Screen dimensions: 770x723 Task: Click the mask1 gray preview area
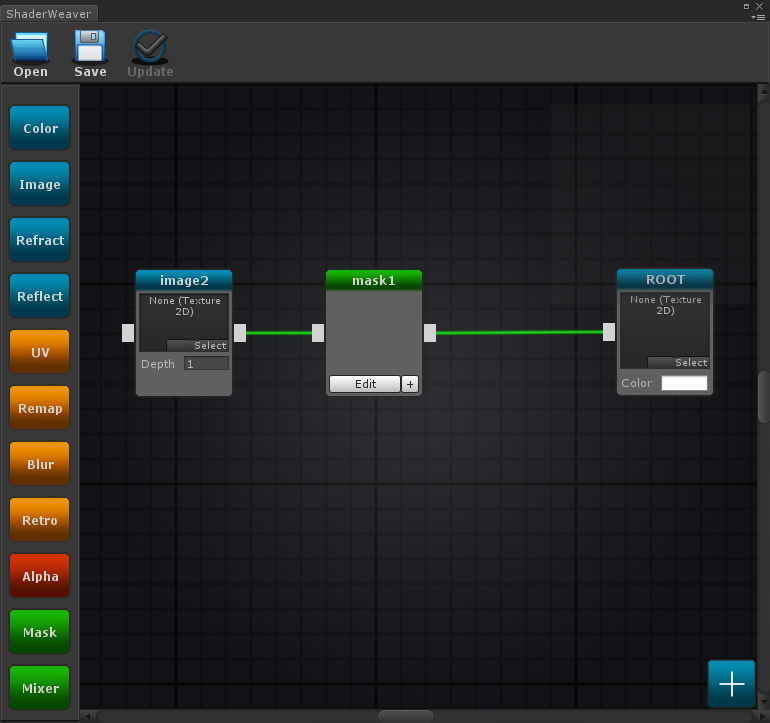click(374, 332)
